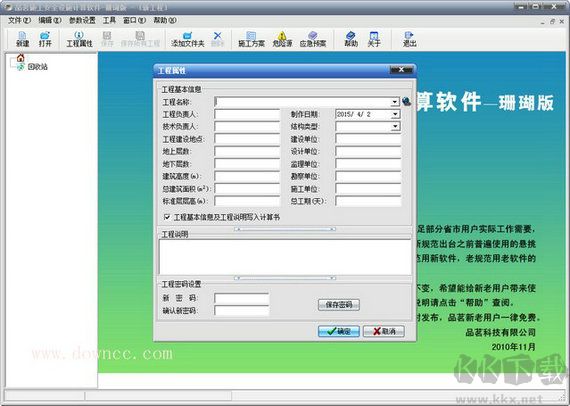Click the 确认新密码 input field
The height and width of the screenshot is (406, 570).
pos(242,310)
